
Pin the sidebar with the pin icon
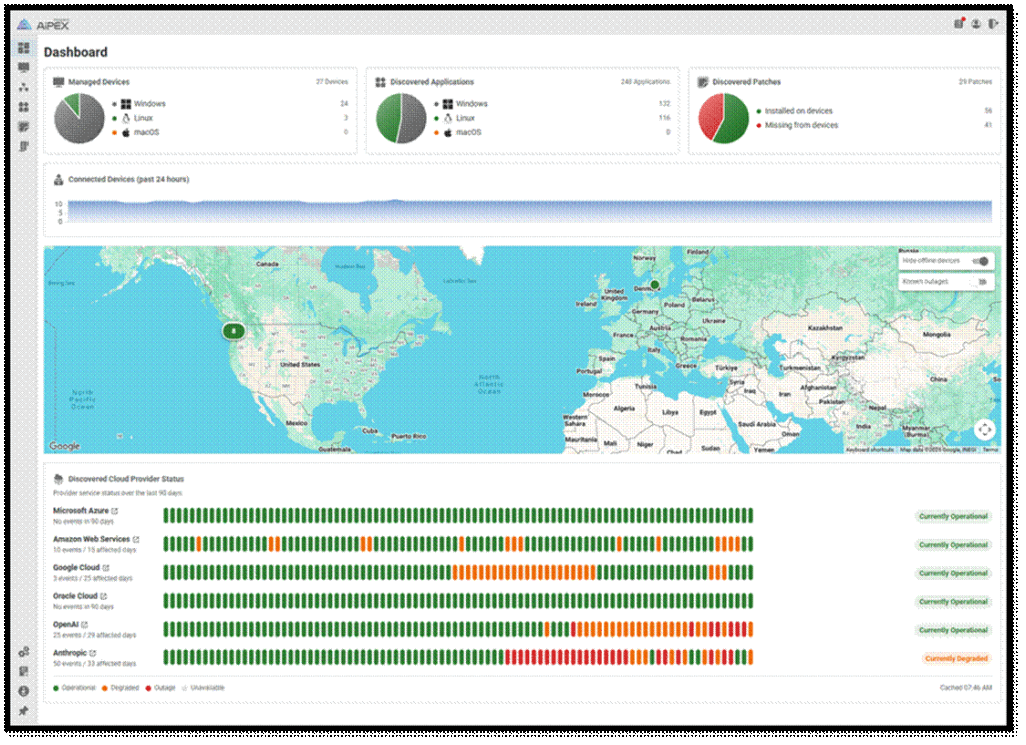(24, 711)
